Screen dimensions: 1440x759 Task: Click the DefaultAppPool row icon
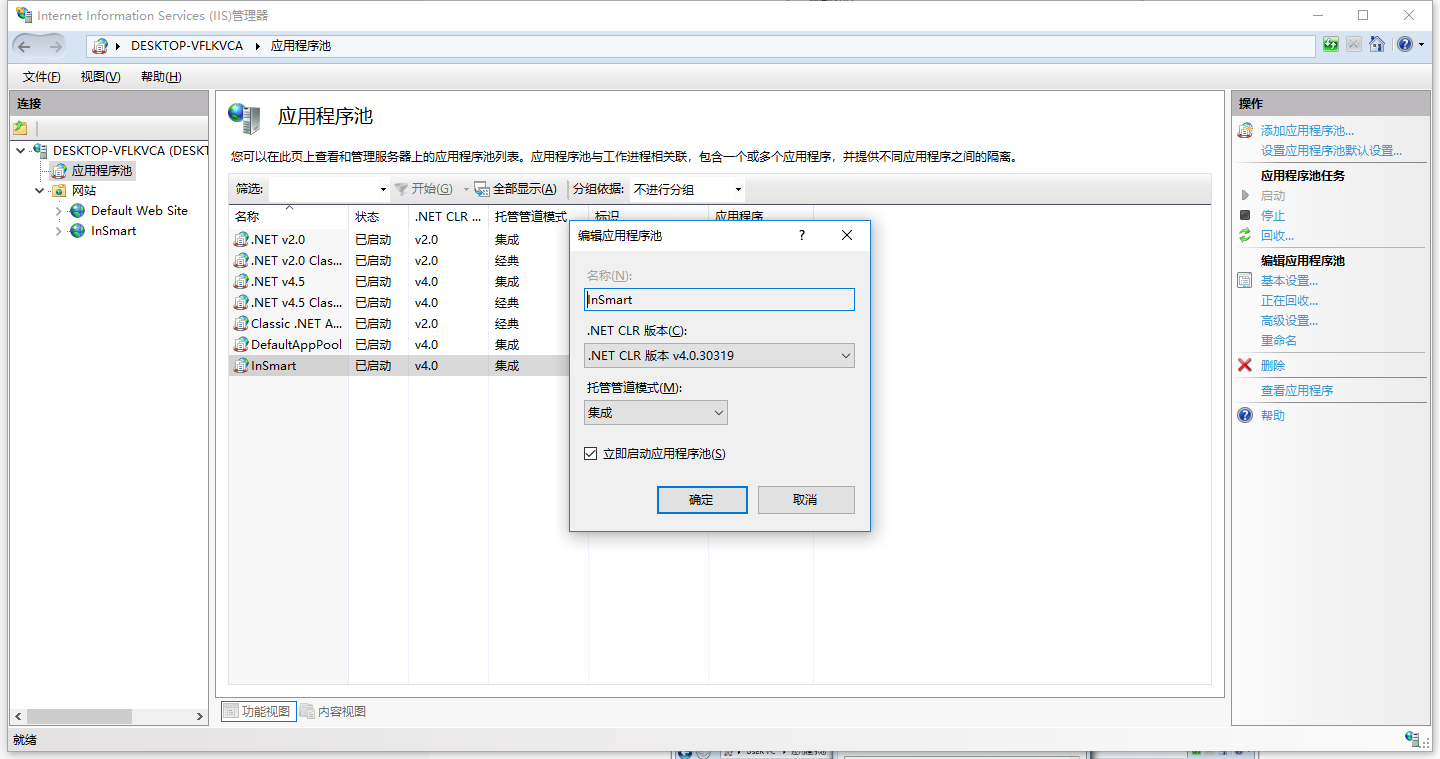pyautogui.click(x=240, y=345)
